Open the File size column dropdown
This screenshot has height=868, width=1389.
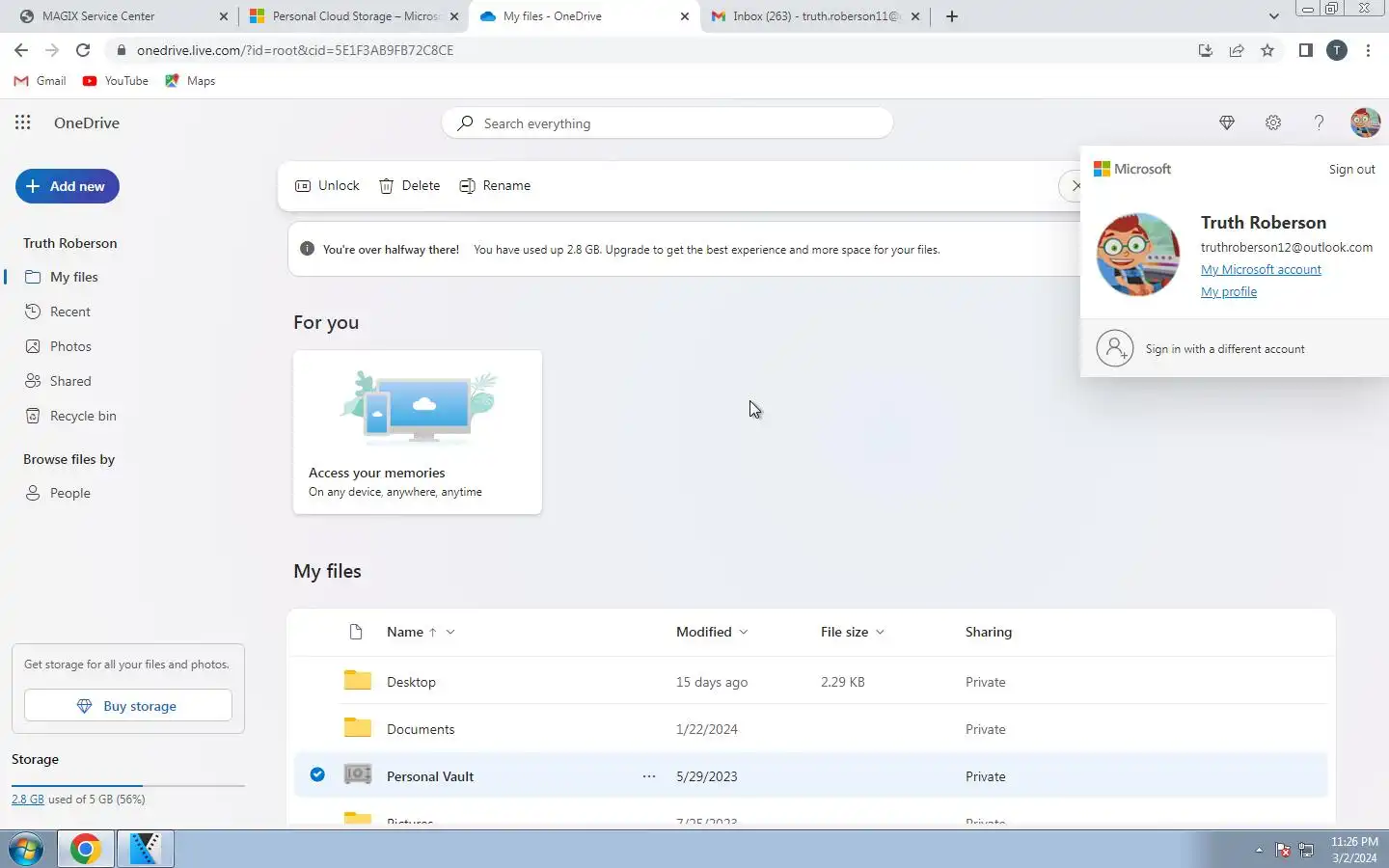[x=853, y=632]
